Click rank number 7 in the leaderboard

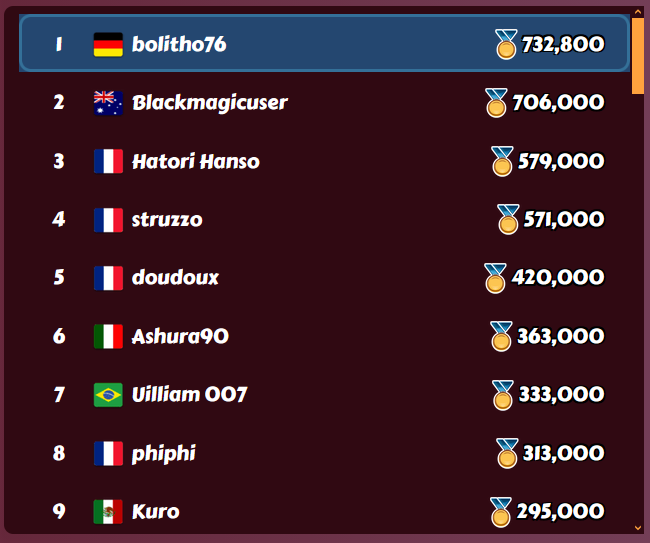point(59,395)
